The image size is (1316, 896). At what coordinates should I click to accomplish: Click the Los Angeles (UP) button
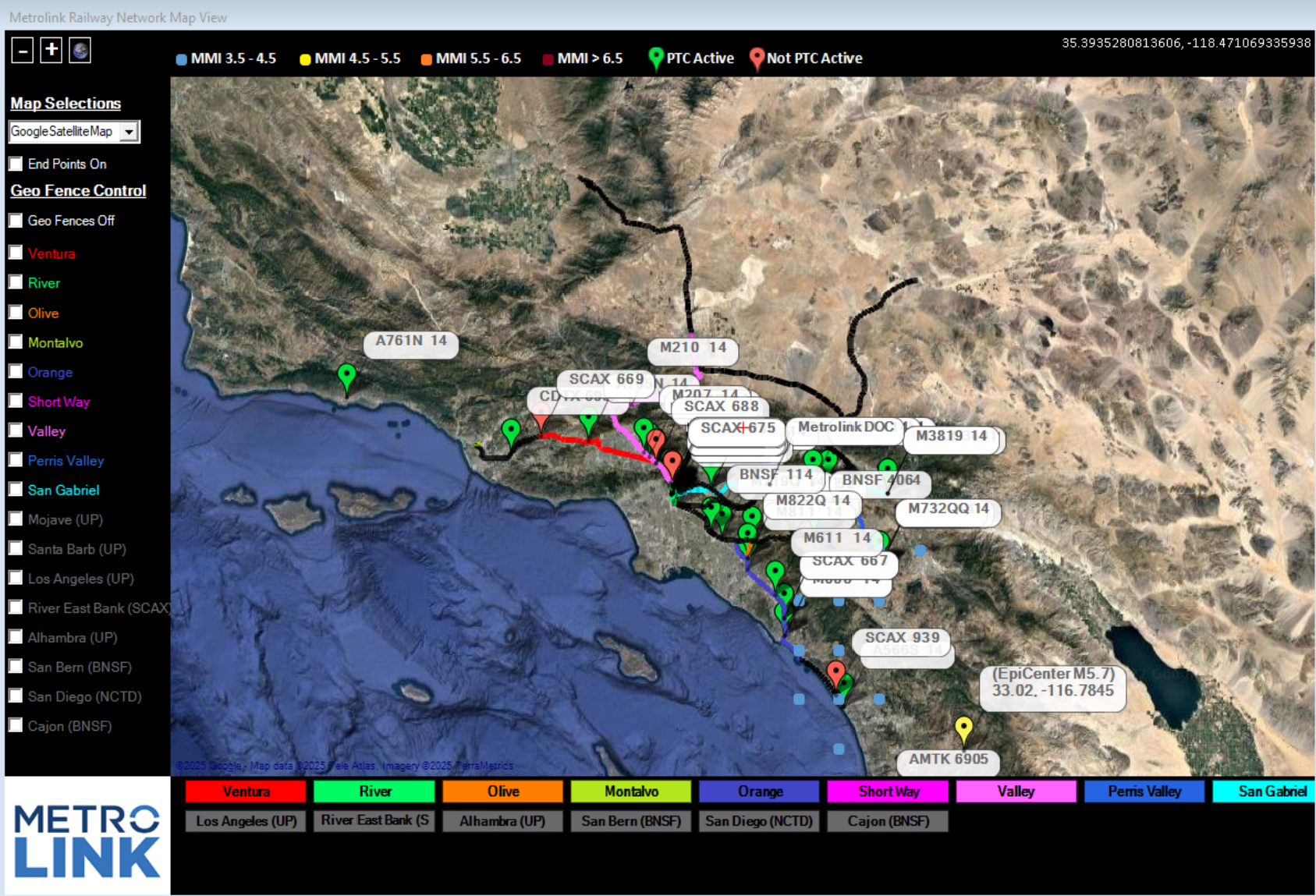point(247,821)
